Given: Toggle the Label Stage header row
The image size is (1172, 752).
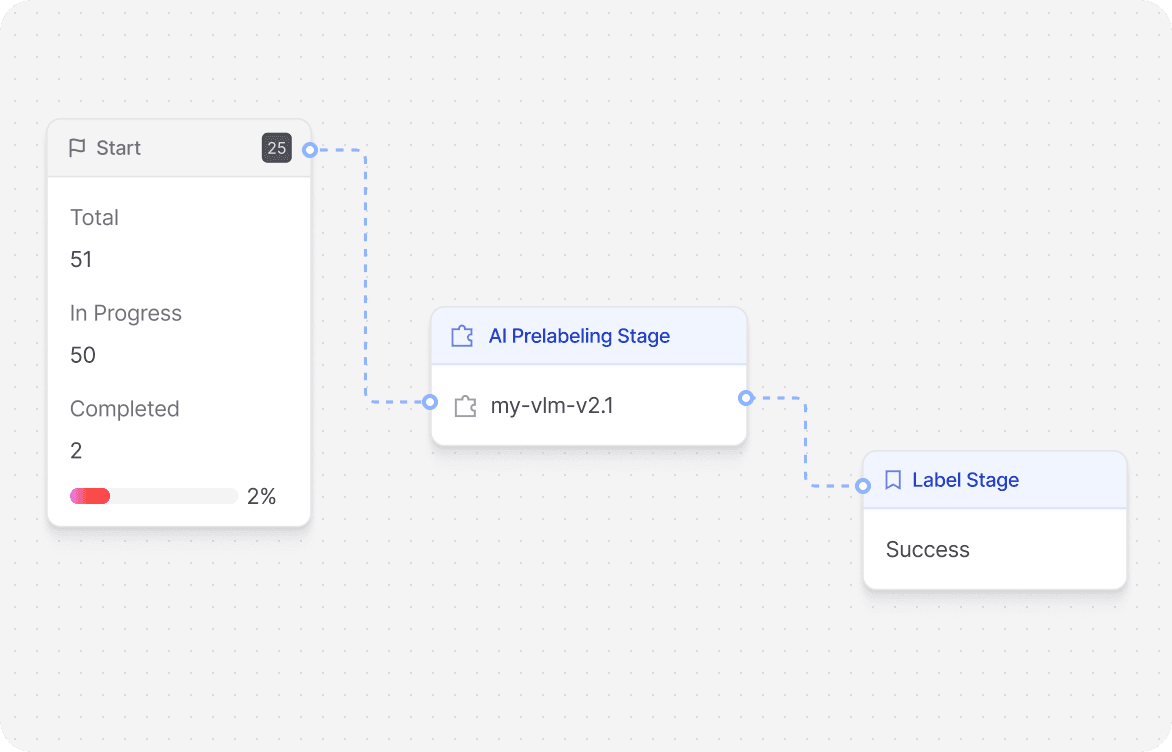Looking at the screenshot, I should tap(994, 480).
